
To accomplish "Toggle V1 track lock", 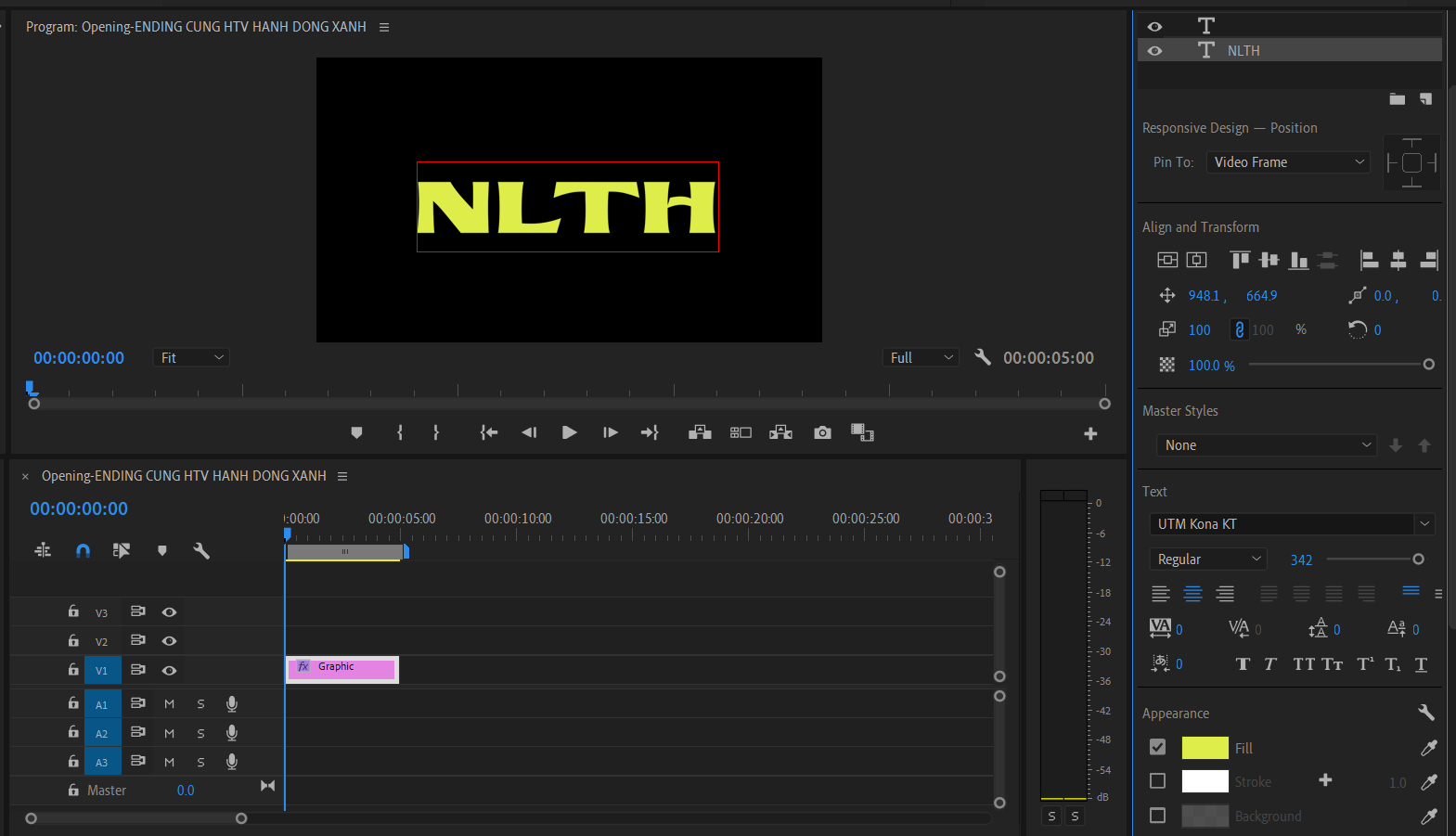I will [x=73, y=669].
